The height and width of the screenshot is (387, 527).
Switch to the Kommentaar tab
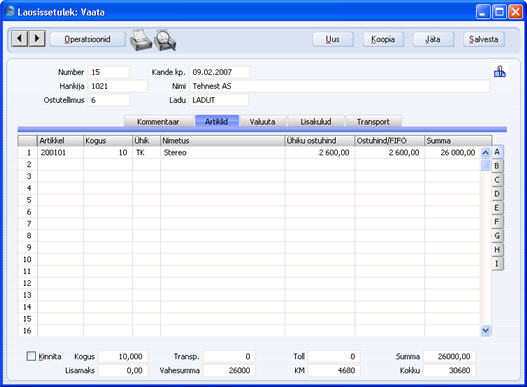(x=158, y=121)
